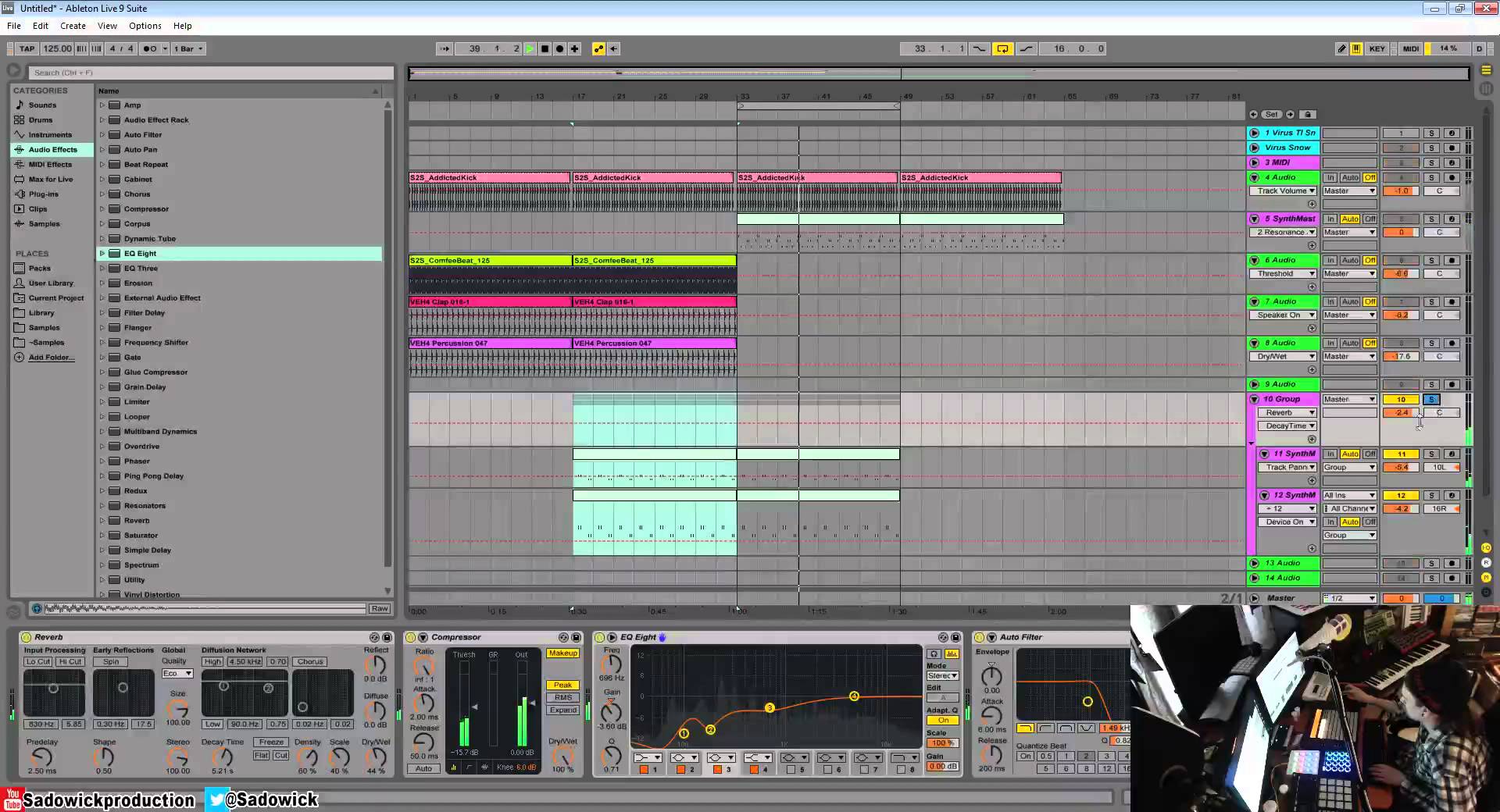Open the 1 Bar quantization dropdown
The width and height of the screenshot is (1500, 812).
188,48
